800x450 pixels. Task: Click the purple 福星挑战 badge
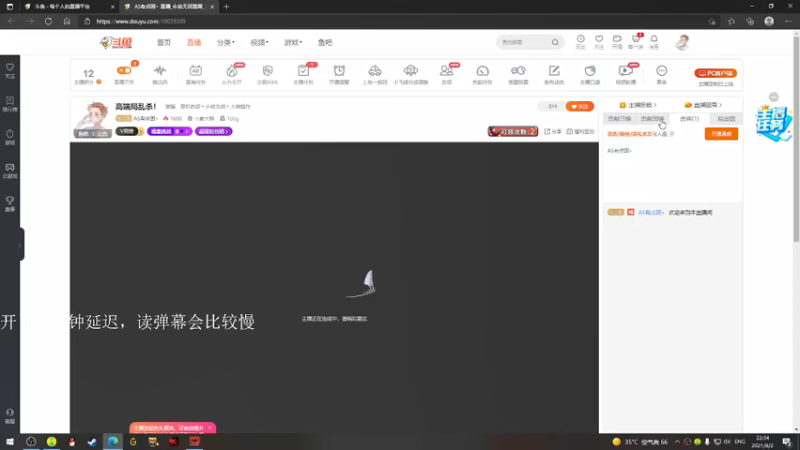pyautogui.click(x=169, y=131)
